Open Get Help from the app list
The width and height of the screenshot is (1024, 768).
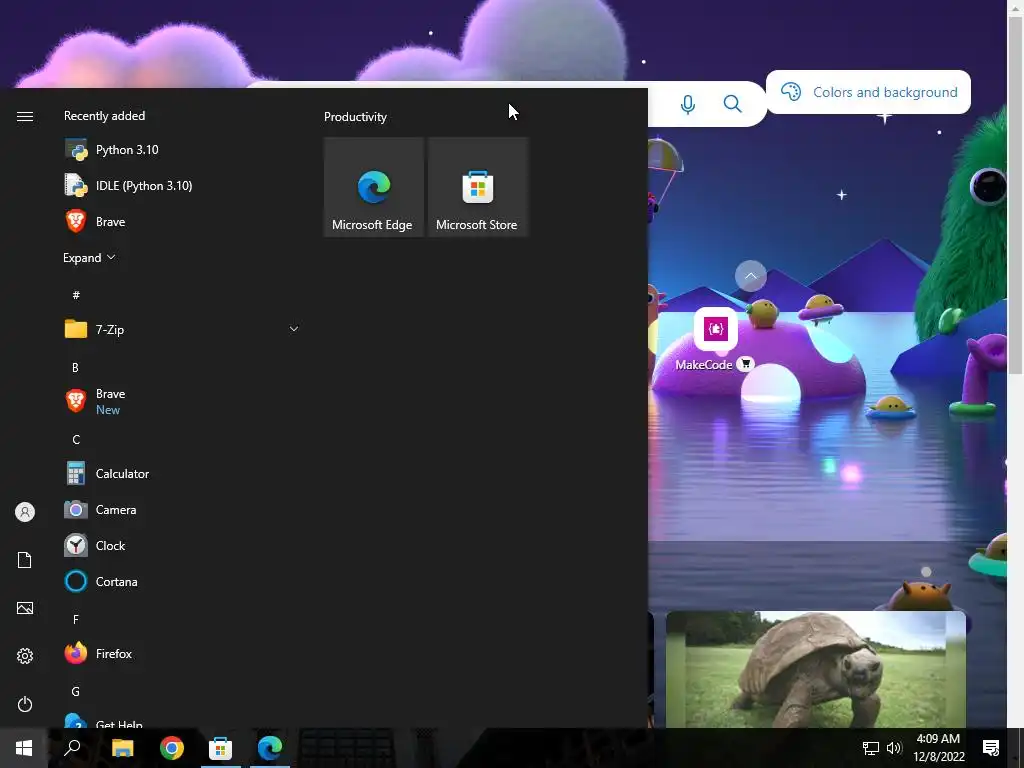click(182, 721)
